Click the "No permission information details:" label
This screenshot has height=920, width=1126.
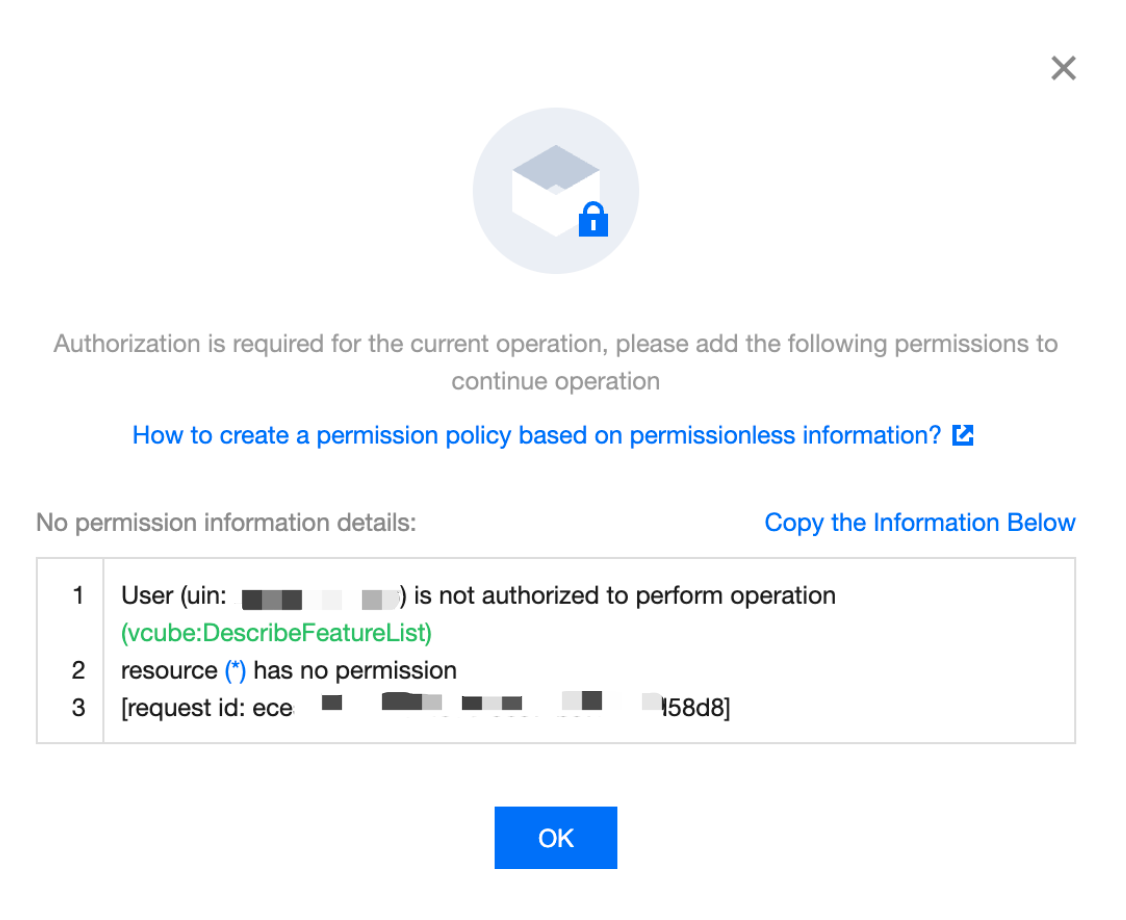(226, 522)
